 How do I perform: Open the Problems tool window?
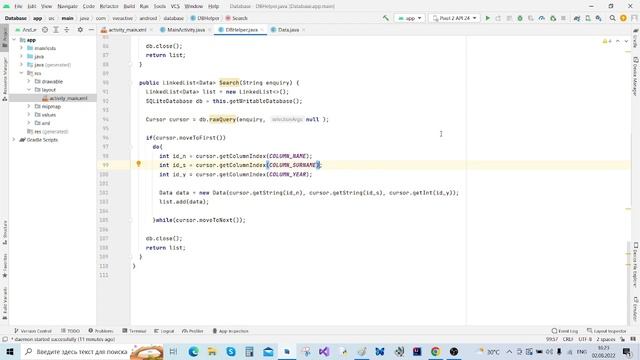point(101,331)
